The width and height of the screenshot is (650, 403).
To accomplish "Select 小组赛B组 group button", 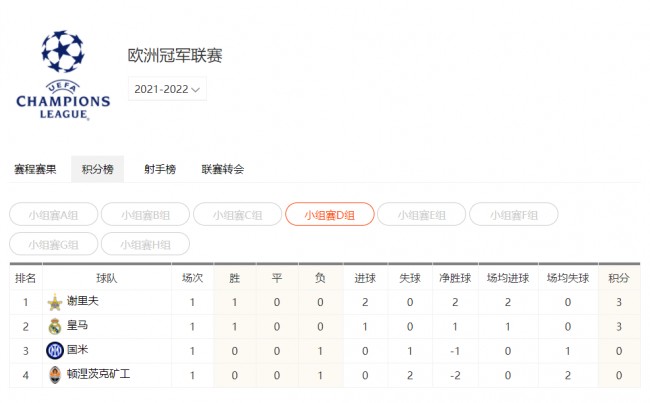I will [146, 214].
